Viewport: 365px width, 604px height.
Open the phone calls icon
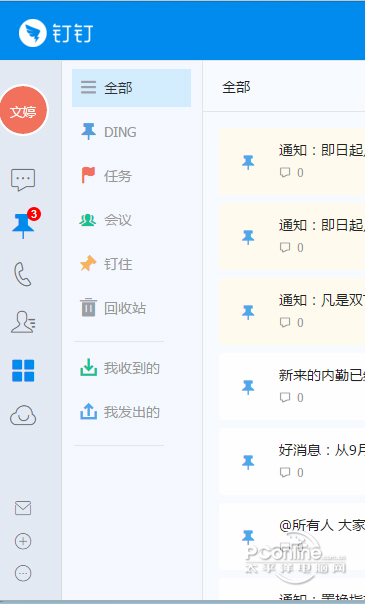(23, 274)
